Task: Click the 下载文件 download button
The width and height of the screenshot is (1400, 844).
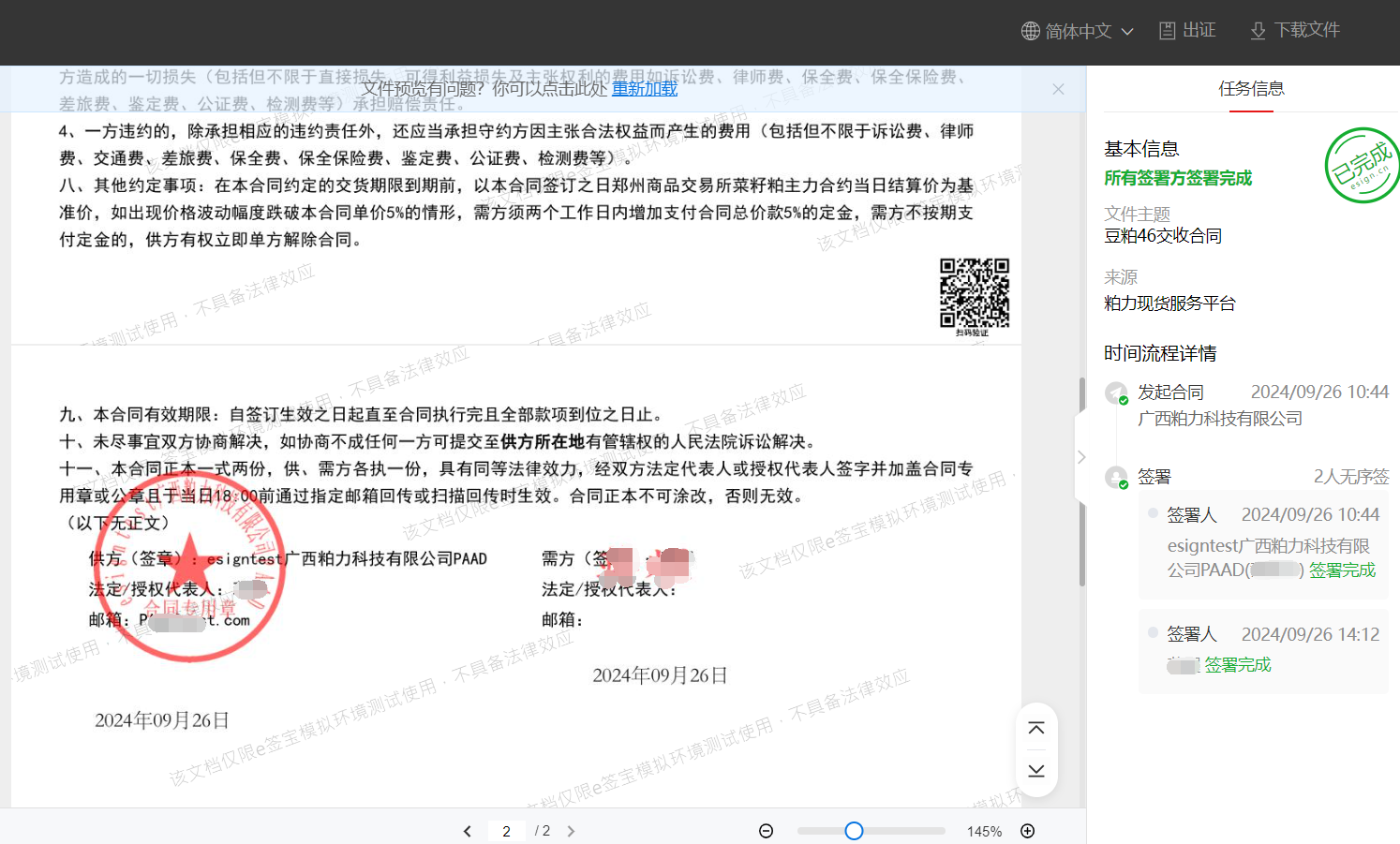Action: click(x=1295, y=30)
